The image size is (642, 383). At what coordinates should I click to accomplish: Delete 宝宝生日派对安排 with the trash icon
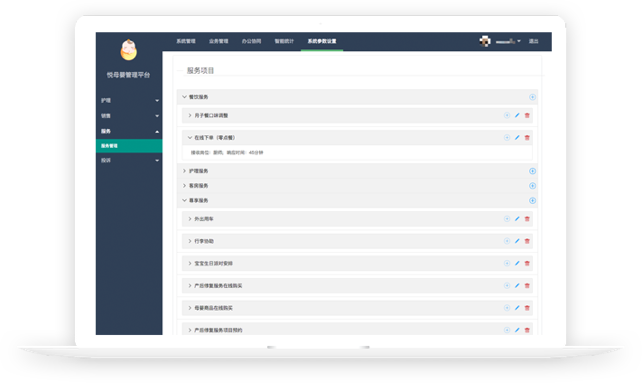527,263
